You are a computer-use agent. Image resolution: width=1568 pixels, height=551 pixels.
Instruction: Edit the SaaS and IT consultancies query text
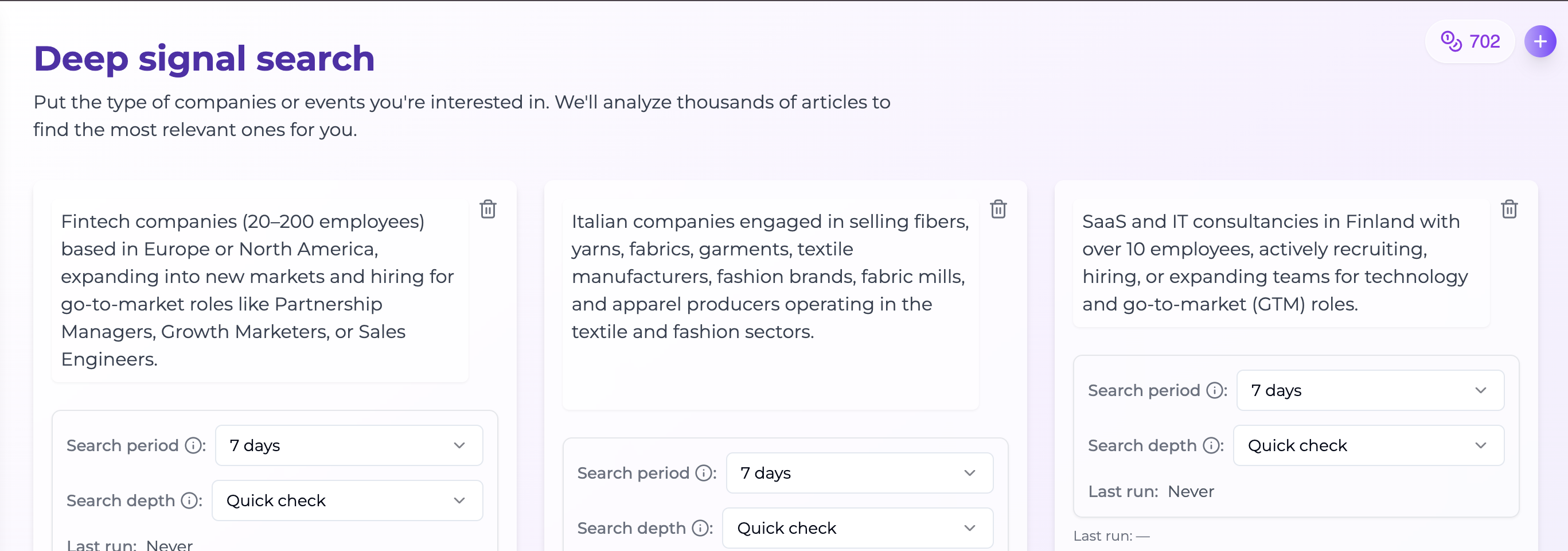click(x=1281, y=263)
